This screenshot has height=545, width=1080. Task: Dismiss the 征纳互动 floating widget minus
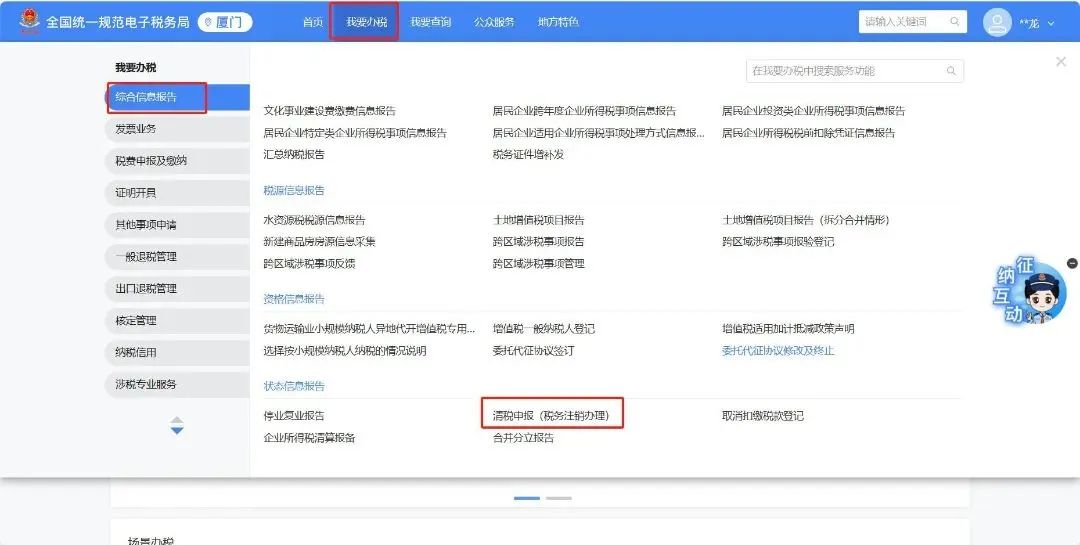[1072, 263]
